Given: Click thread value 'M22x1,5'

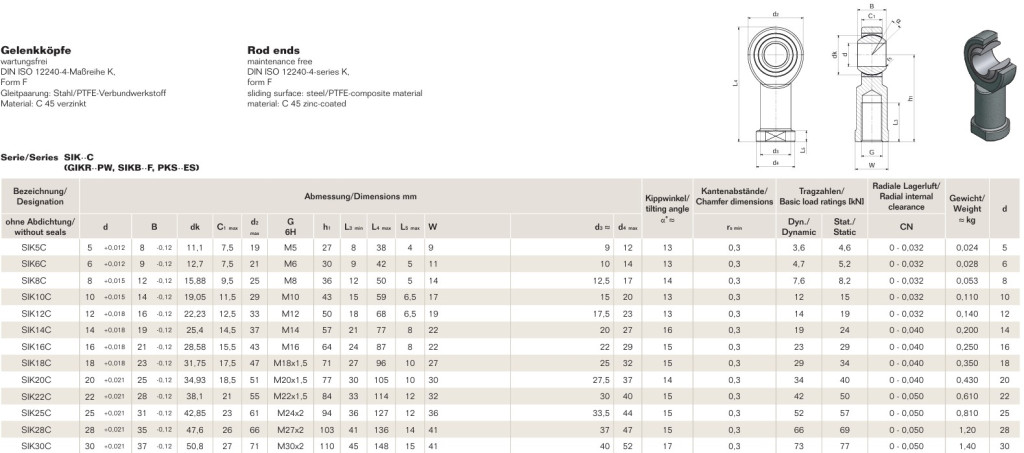Looking at the screenshot, I should pyautogui.click(x=291, y=396).
